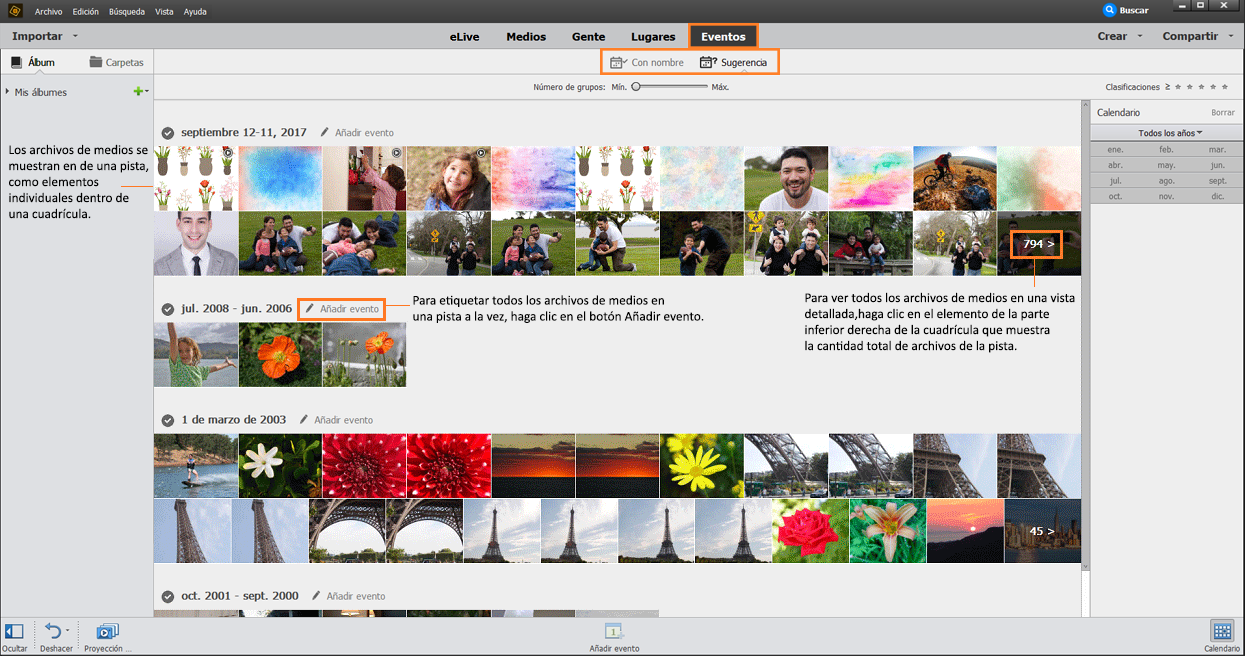The height and width of the screenshot is (656, 1245).
Task: Switch to the Gente tab
Action: (588, 37)
